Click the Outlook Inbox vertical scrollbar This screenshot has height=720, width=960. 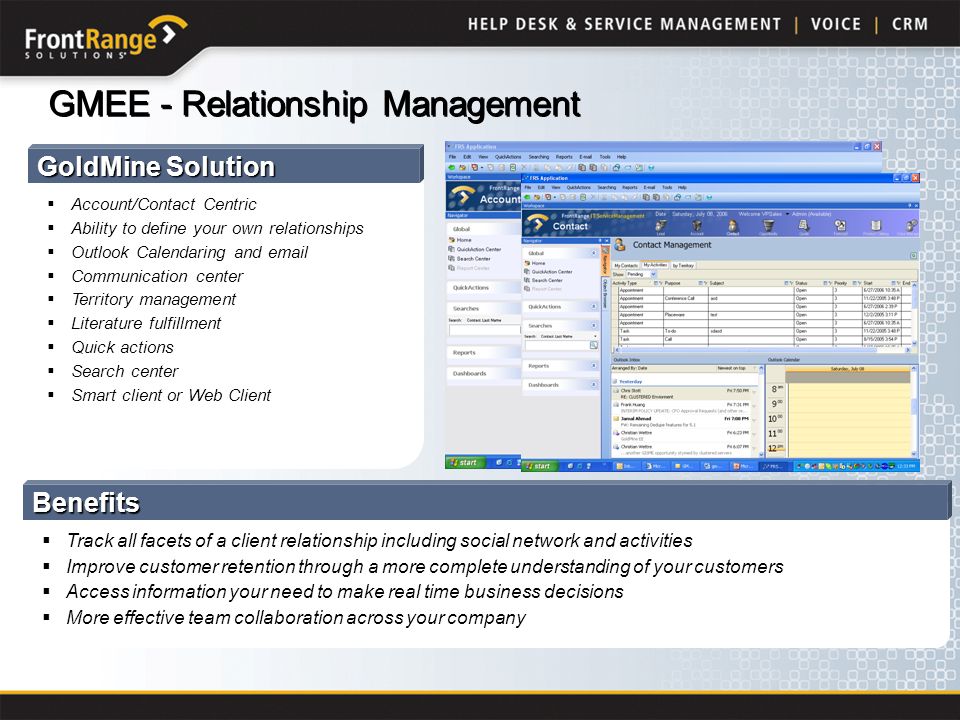761,411
